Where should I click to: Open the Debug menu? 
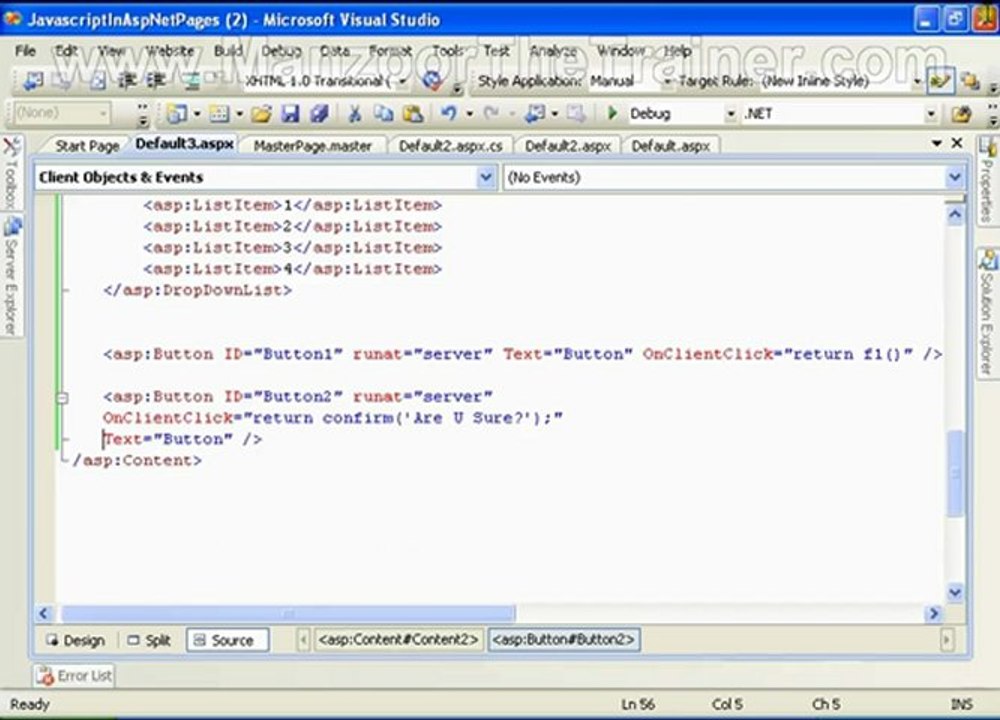tap(281, 50)
